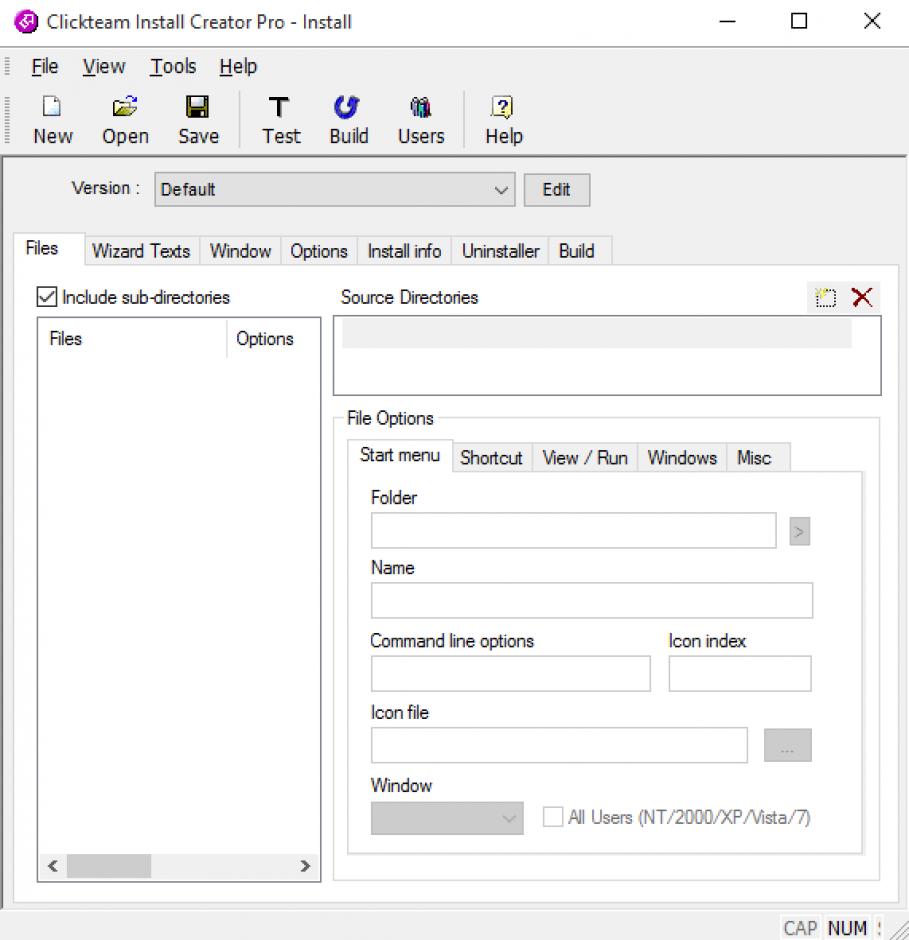Viewport: 909px width, 940px height.
Task: Open the Help menu
Action: click(238, 66)
